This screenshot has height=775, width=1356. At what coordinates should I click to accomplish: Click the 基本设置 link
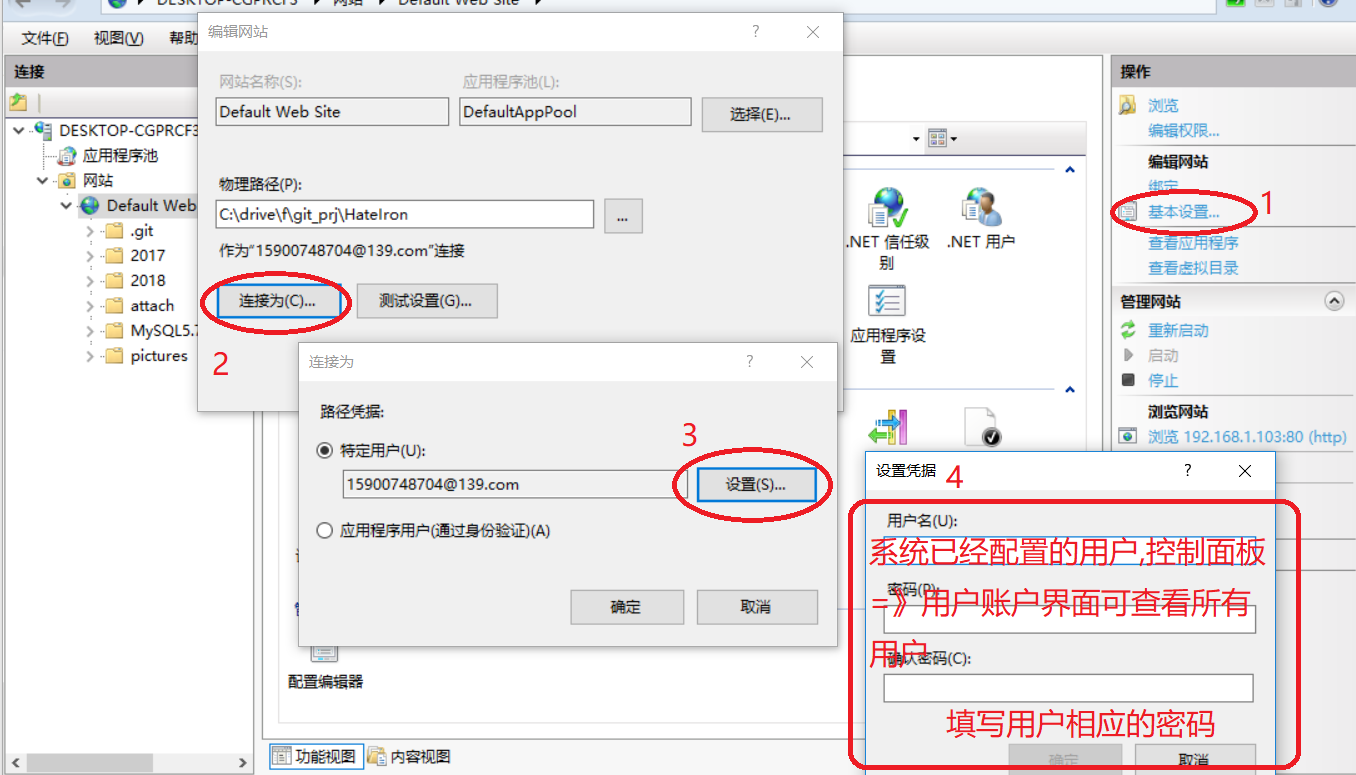pyautogui.click(x=1184, y=212)
